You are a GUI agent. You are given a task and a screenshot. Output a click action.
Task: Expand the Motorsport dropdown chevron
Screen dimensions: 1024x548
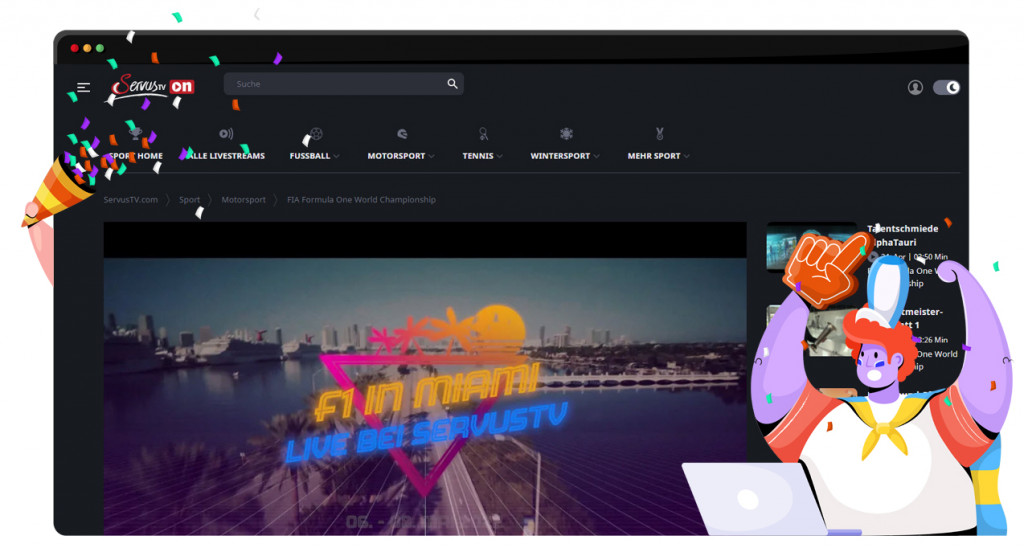pyautogui.click(x=432, y=156)
